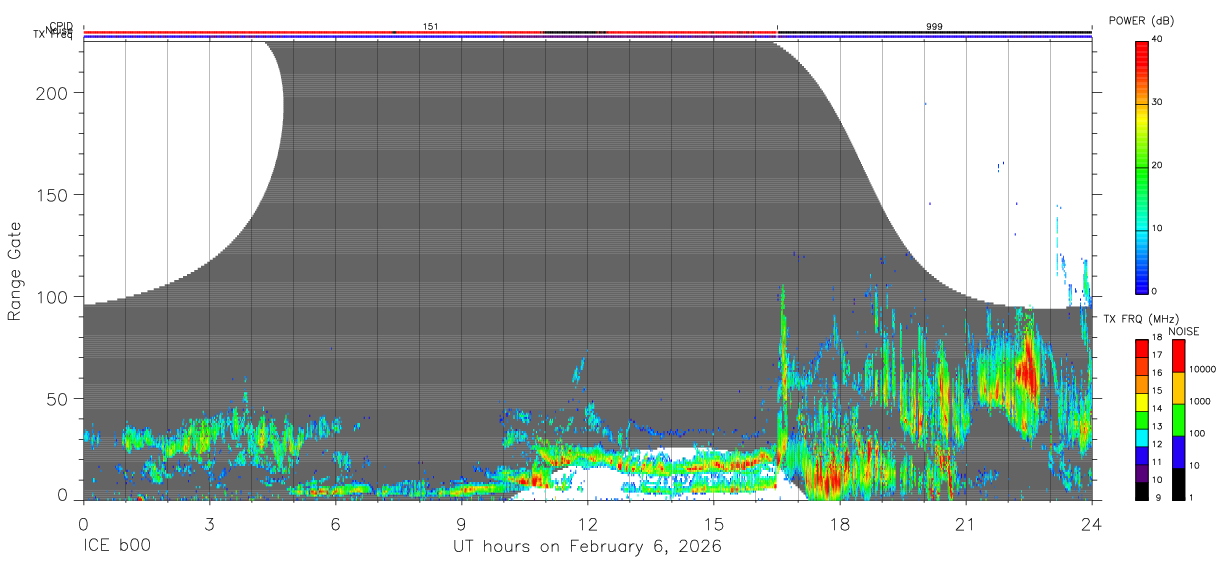Click the NOISE legend title
The image size is (1228, 567).
click(1185, 331)
